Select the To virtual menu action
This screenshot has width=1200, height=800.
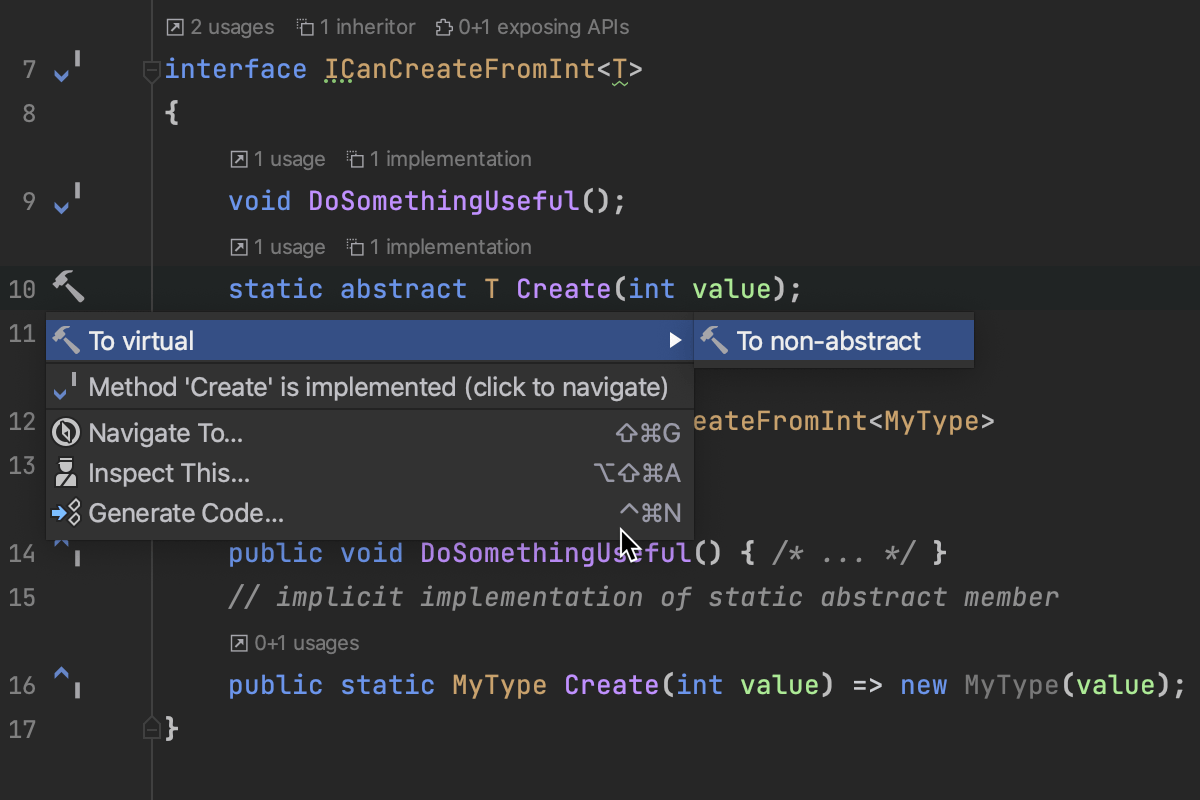click(x=141, y=341)
